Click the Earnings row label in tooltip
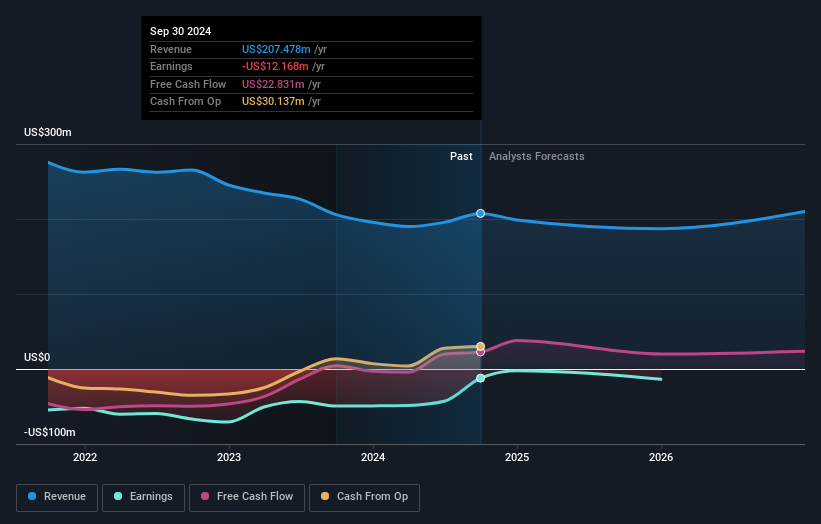The width and height of the screenshot is (821, 524). [x=171, y=66]
